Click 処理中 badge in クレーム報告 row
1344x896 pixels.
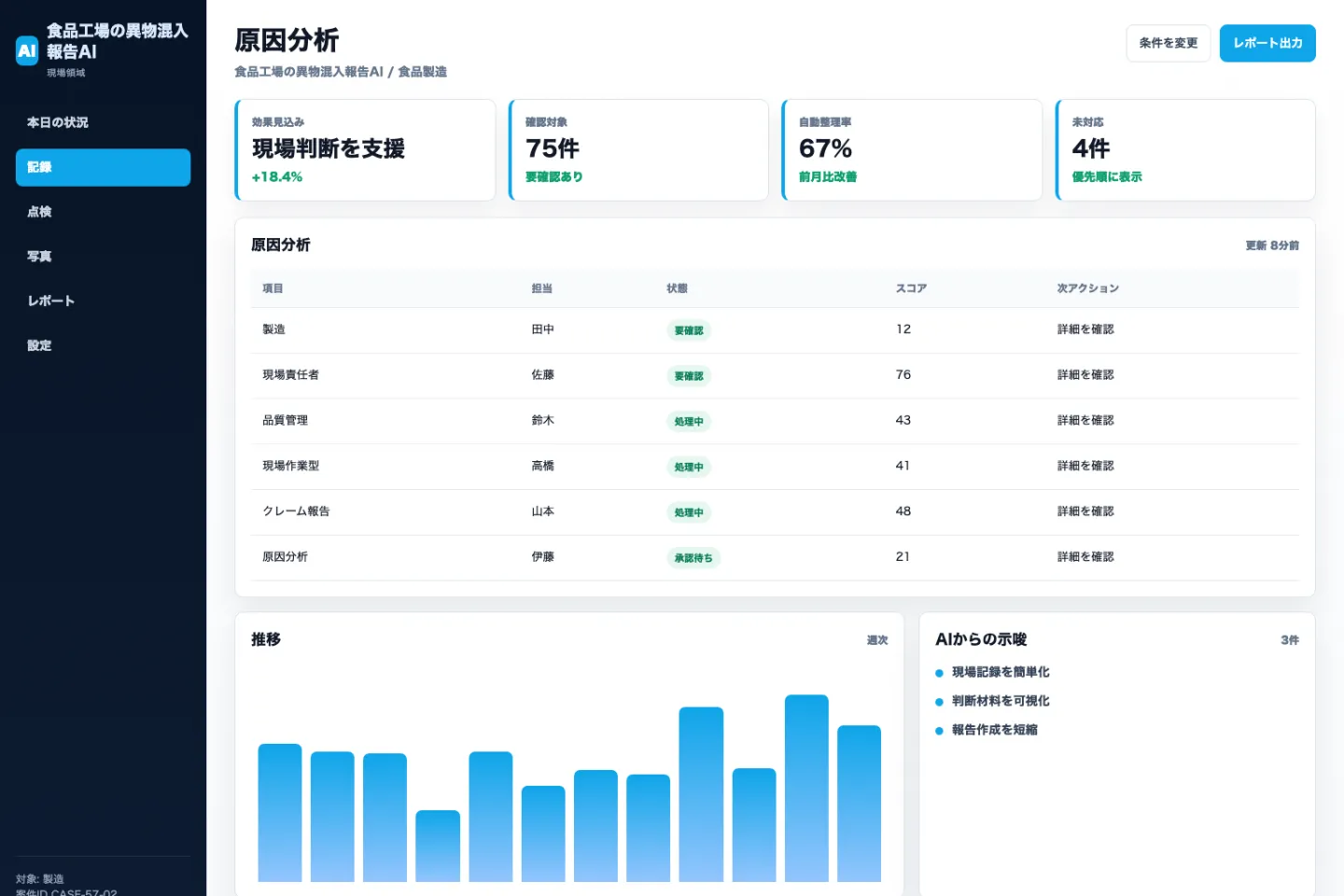pos(689,512)
